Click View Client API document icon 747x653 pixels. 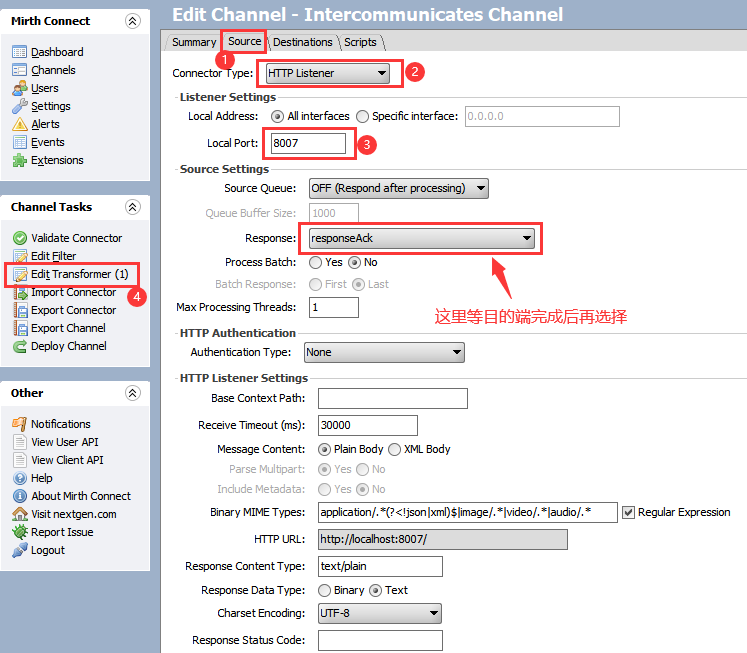coord(20,460)
